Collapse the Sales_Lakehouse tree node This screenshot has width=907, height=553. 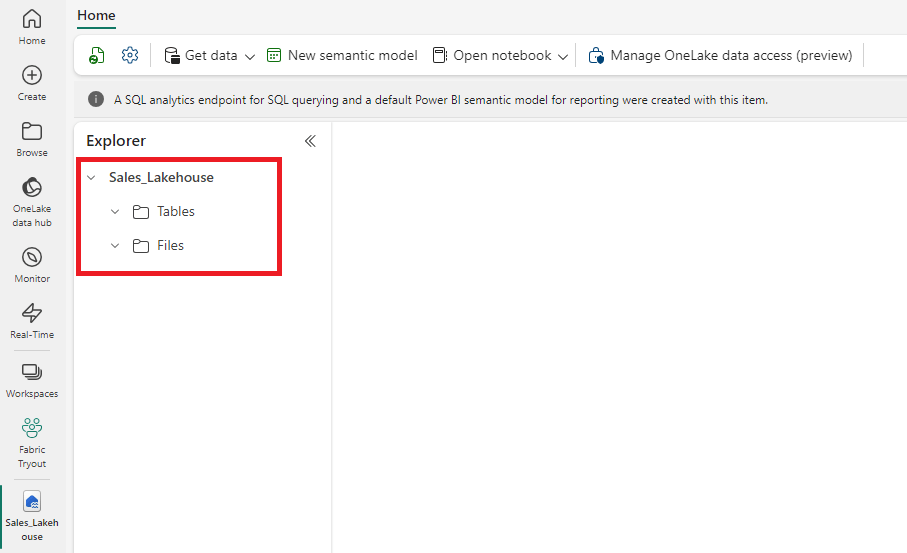91,178
